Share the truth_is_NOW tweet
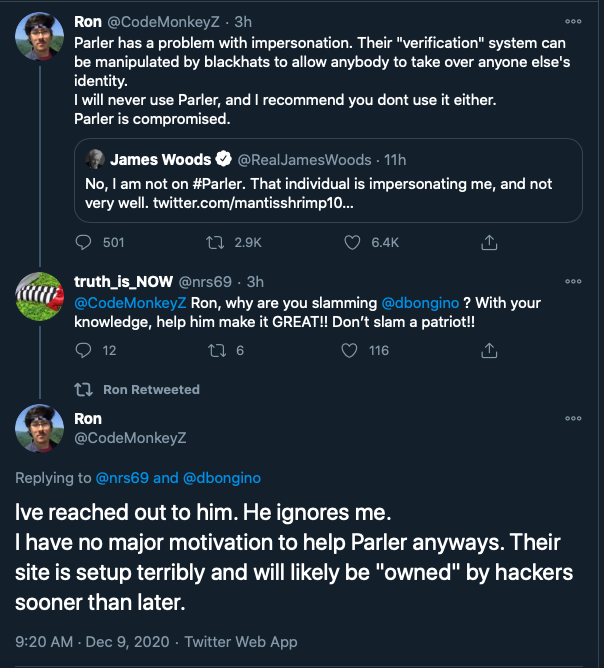The image size is (604, 668). coord(490,350)
